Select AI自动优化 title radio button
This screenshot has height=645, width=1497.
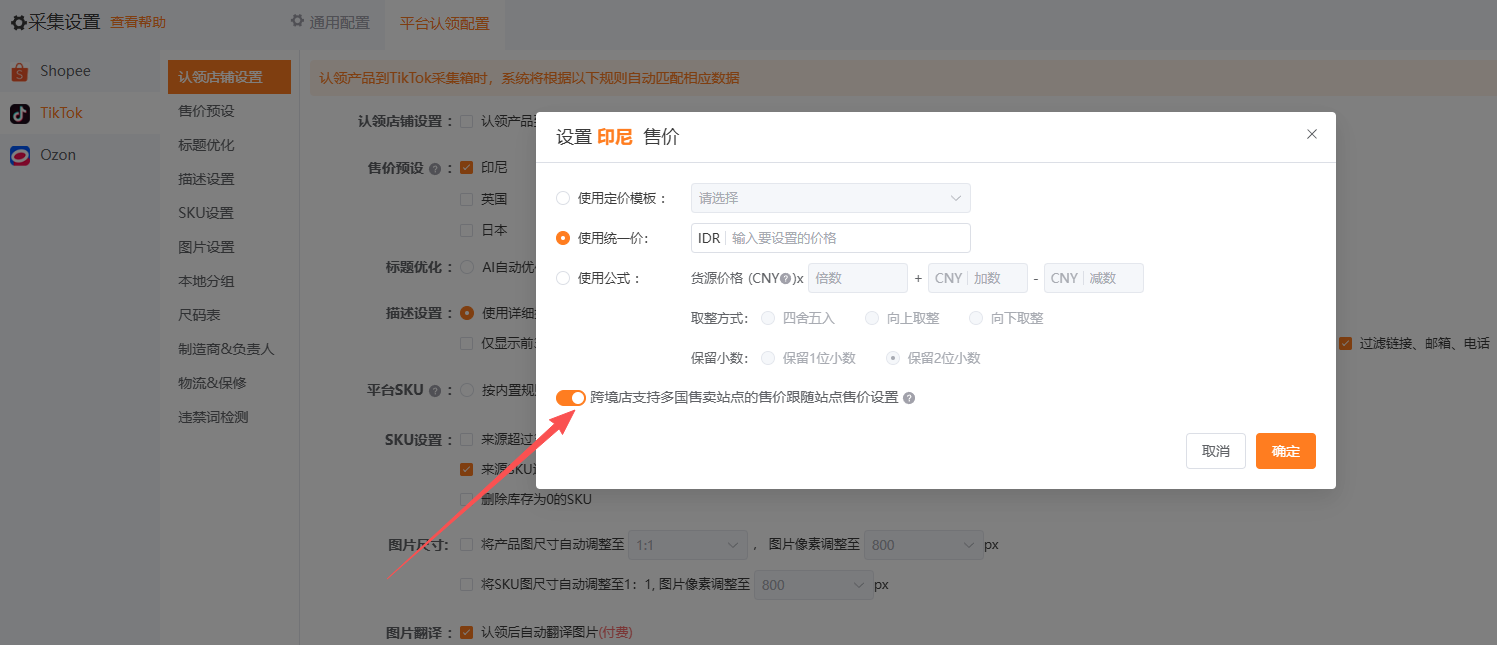point(466,267)
